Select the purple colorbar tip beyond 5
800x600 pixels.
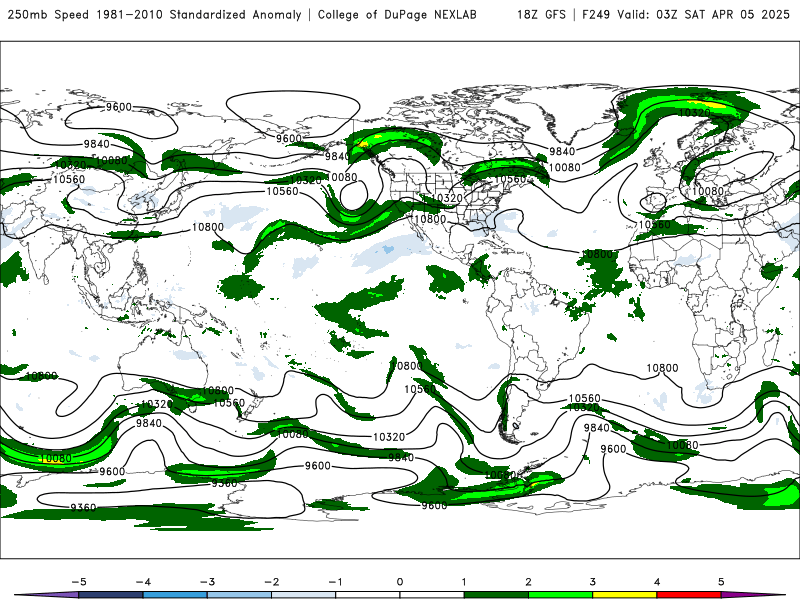tap(745, 595)
